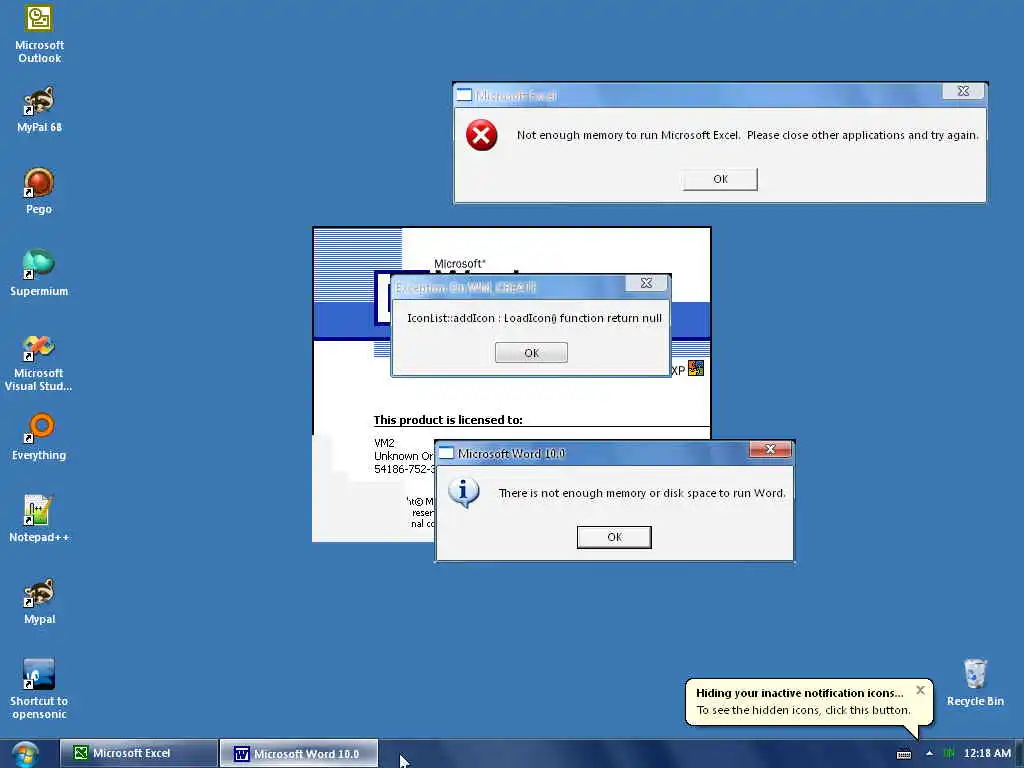This screenshot has height=768, width=1024.
Task: Click the "not enough memory or disk space" text
Action: point(642,493)
